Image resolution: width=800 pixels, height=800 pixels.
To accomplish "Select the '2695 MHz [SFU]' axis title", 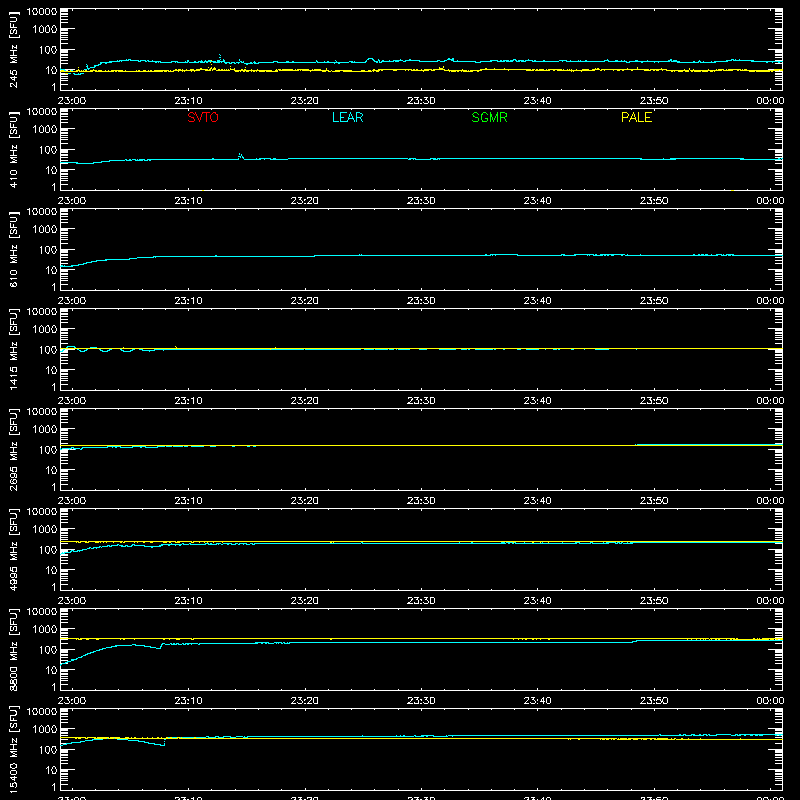I will pos(13,450).
